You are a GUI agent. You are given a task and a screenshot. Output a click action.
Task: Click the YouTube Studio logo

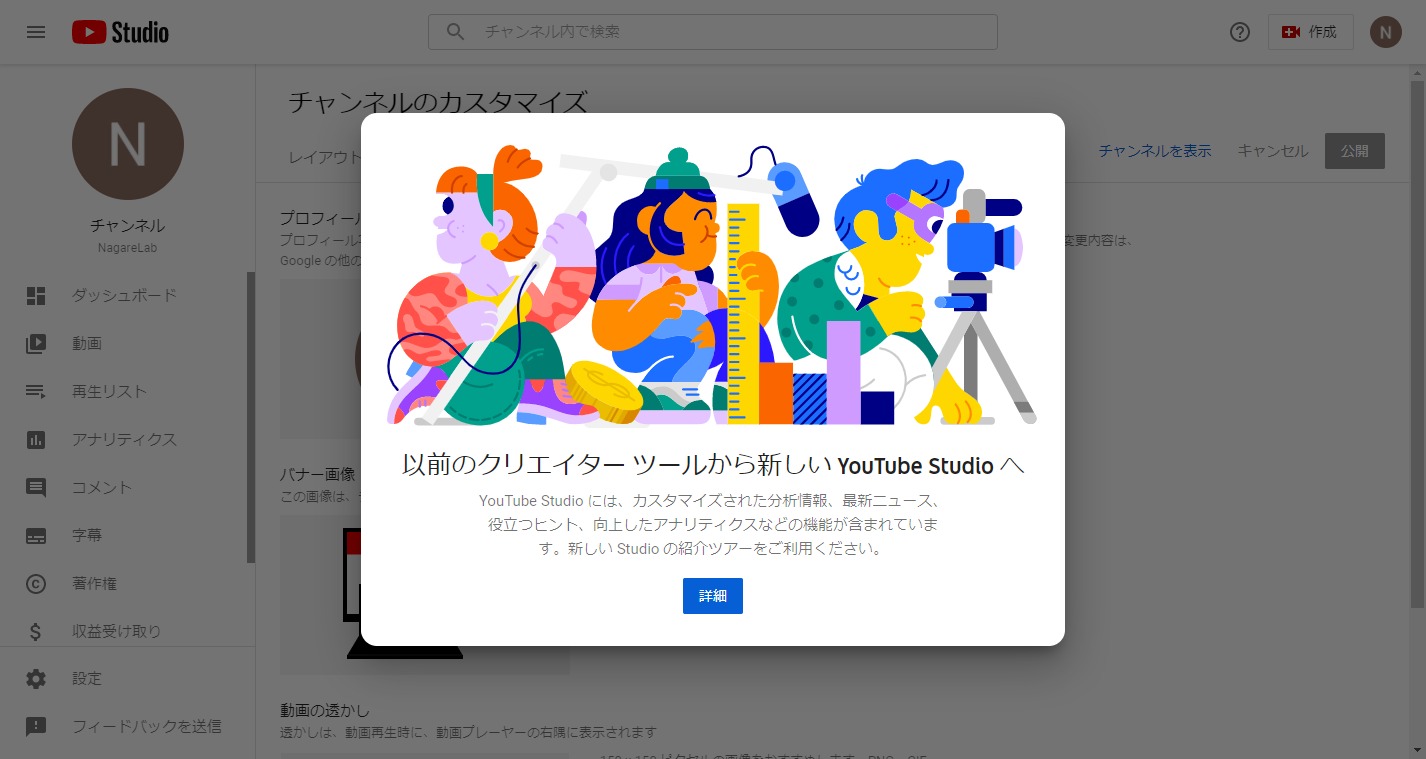120,32
